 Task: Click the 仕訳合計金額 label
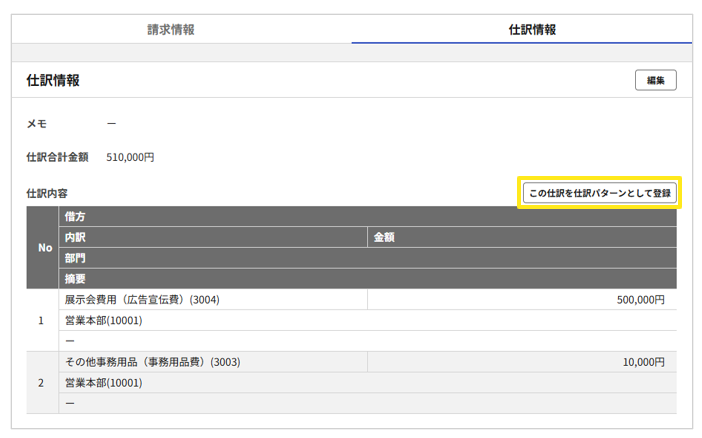(x=57, y=157)
